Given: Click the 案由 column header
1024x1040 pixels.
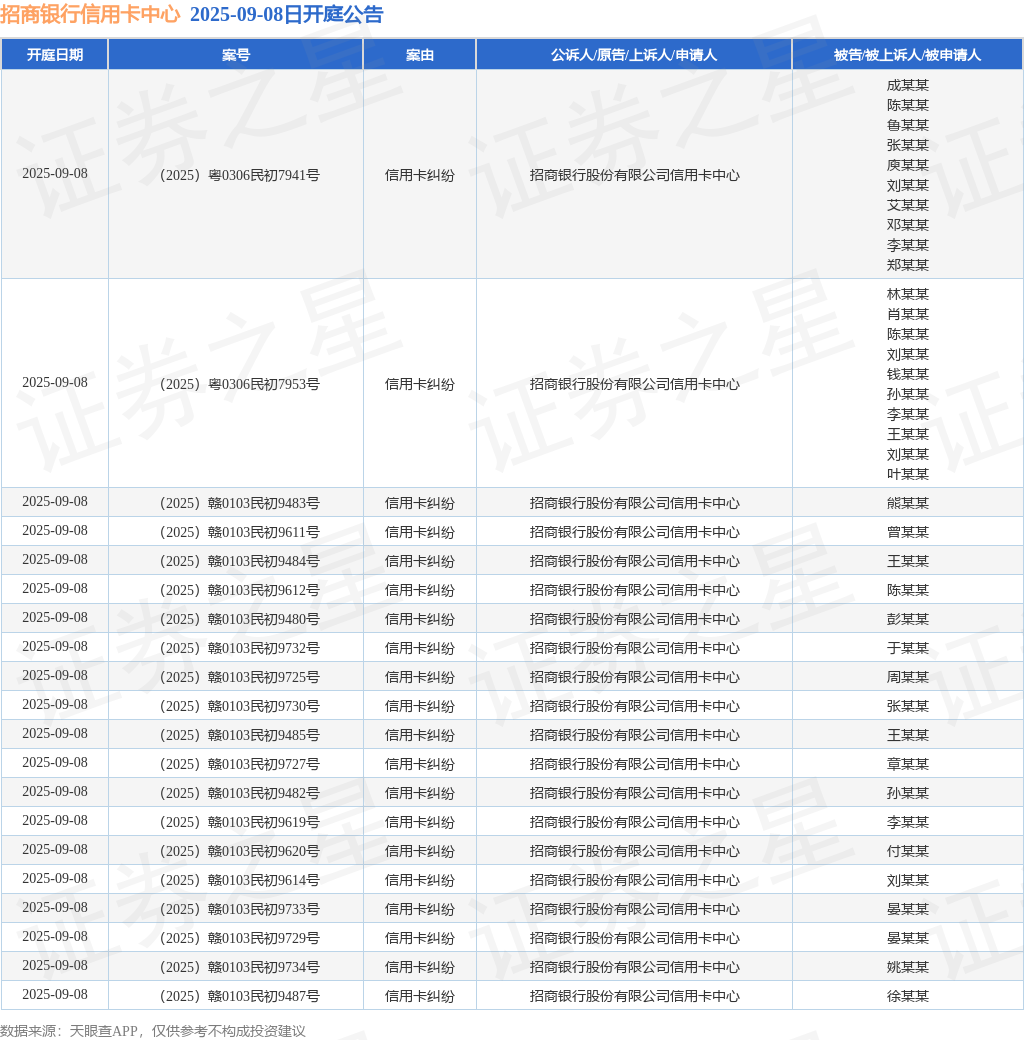Looking at the screenshot, I should [x=420, y=54].
